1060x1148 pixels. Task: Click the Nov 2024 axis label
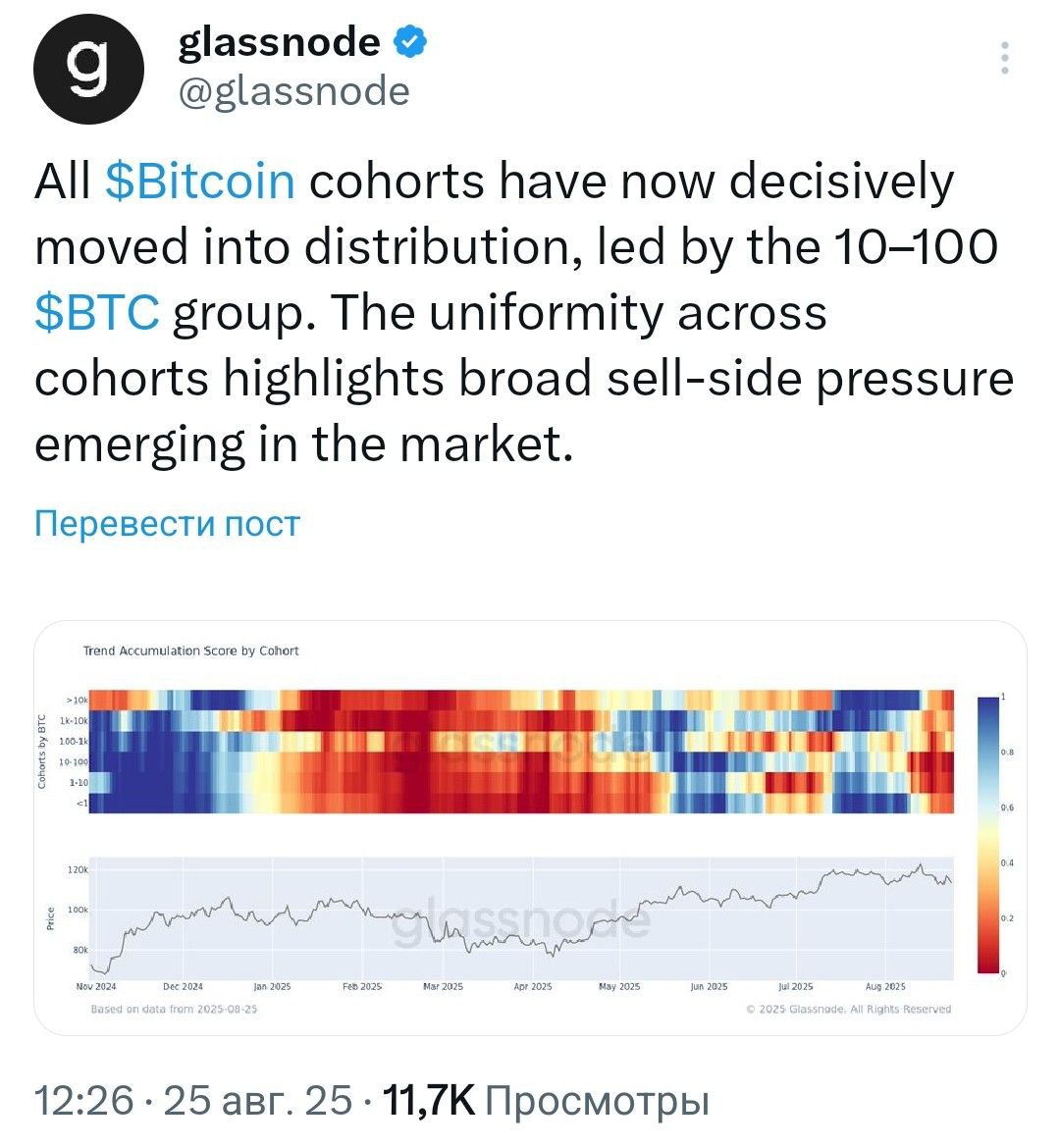96,987
